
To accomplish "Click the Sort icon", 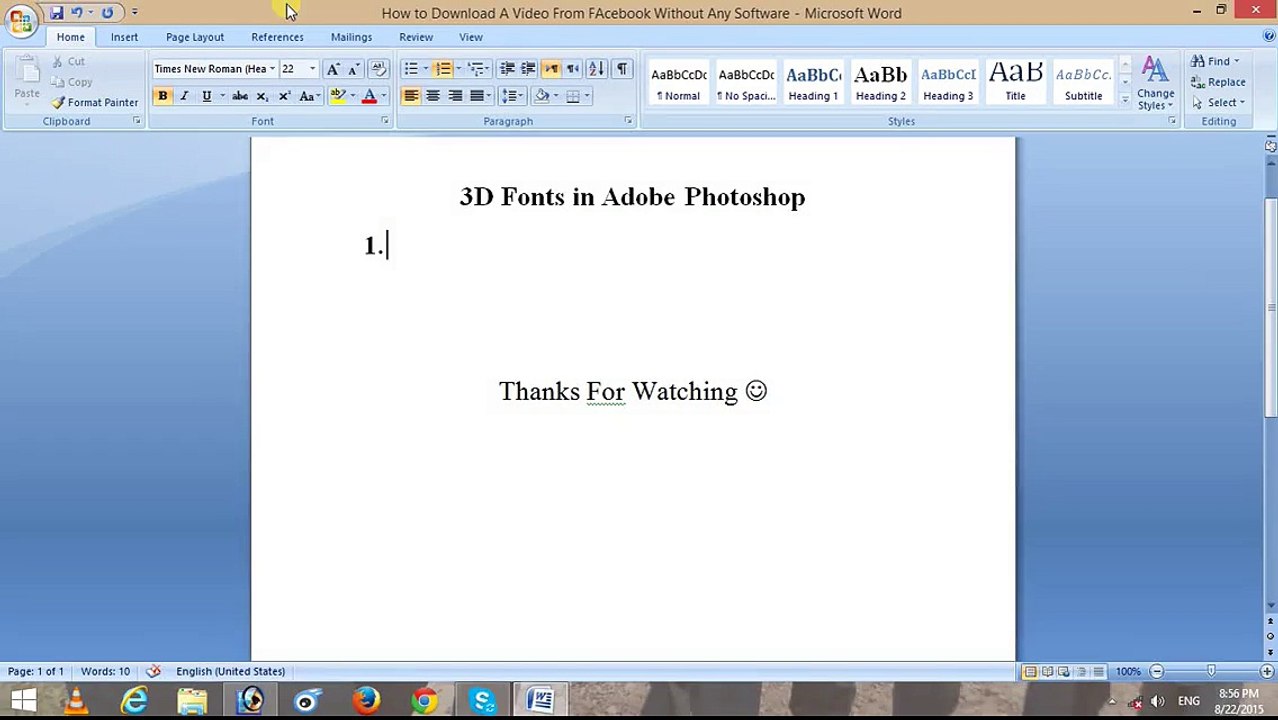I will point(596,69).
